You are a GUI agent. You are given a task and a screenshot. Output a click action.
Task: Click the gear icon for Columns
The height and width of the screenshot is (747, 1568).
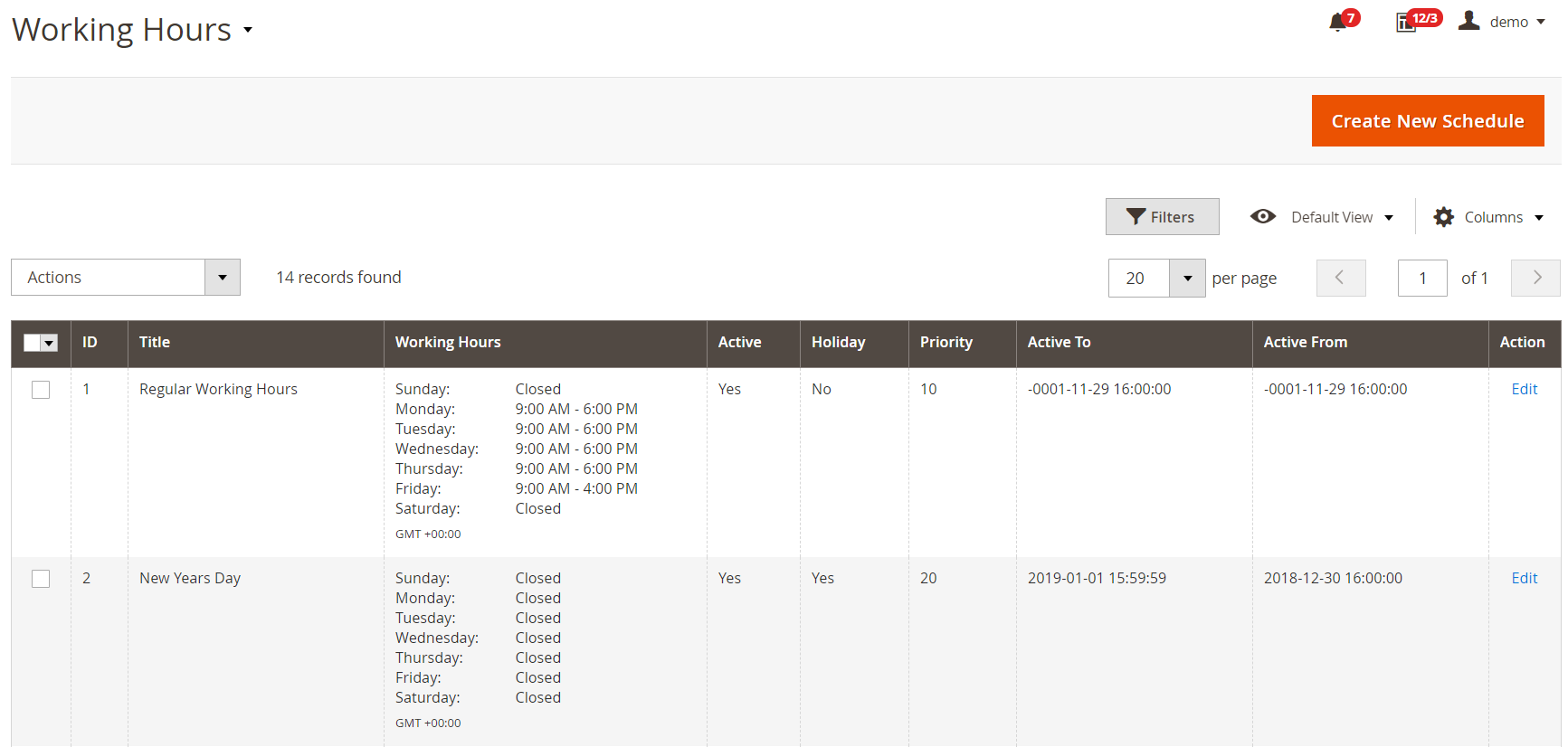1444,217
